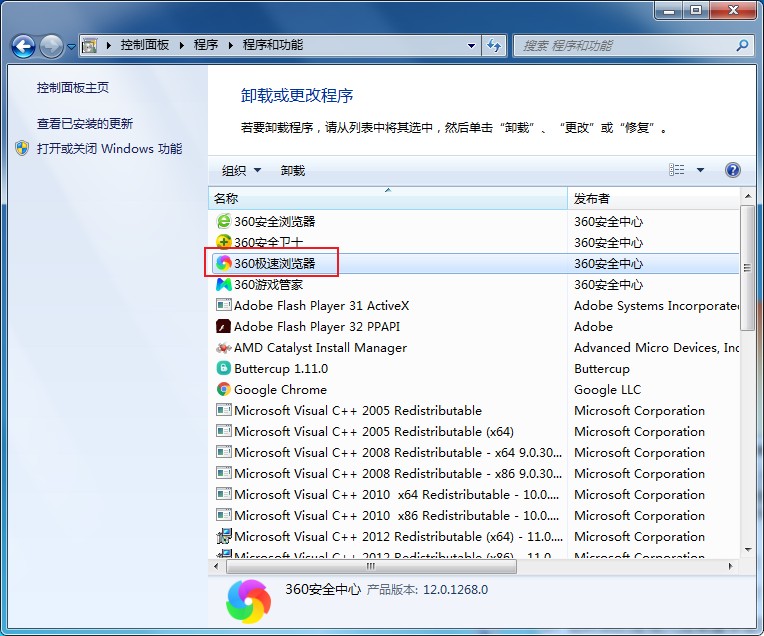764x636 pixels.
Task: Click the 控制面板 breadcrumb
Action: [145, 45]
